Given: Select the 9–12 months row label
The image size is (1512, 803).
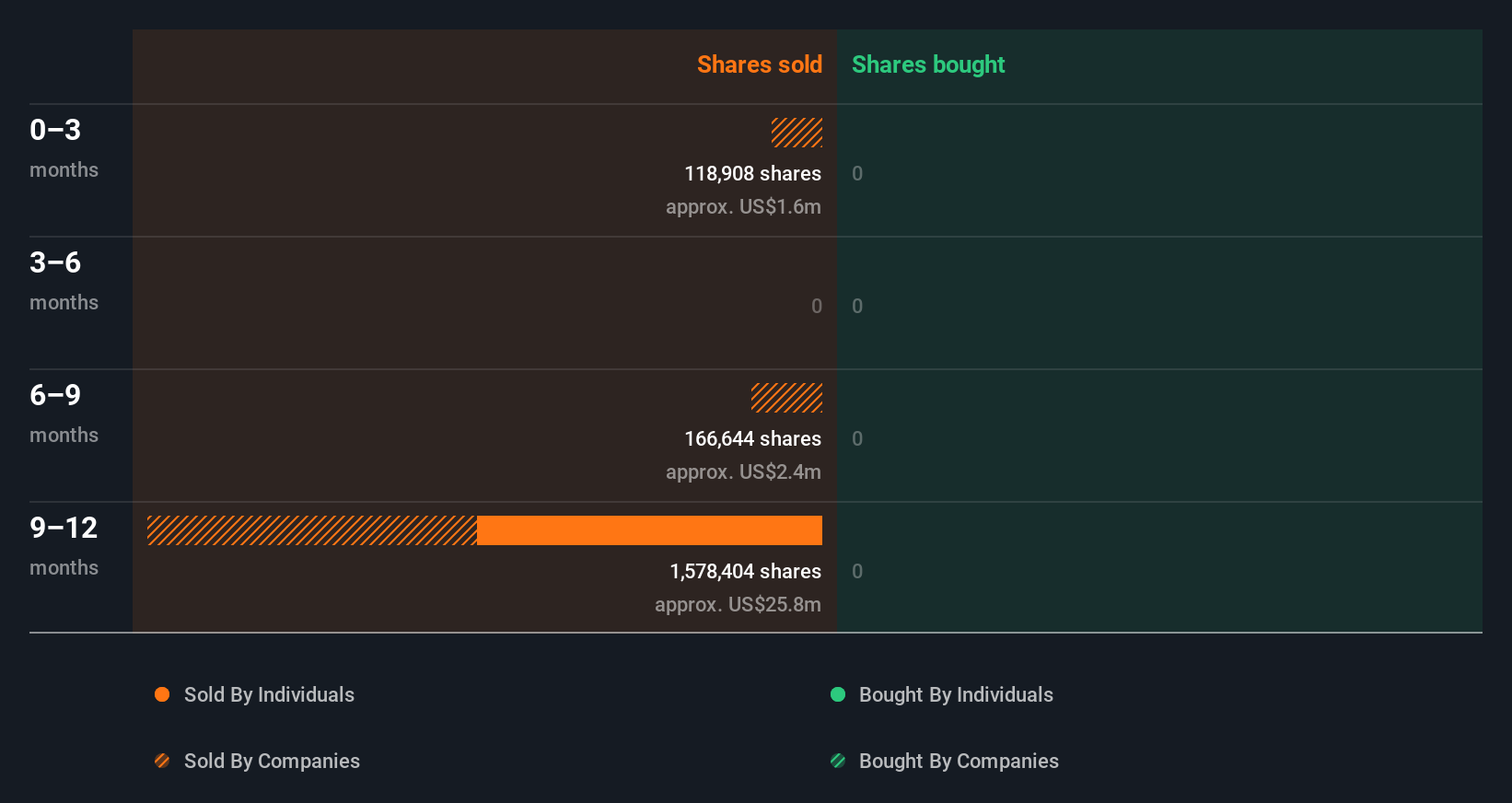Looking at the screenshot, I should [x=64, y=545].
